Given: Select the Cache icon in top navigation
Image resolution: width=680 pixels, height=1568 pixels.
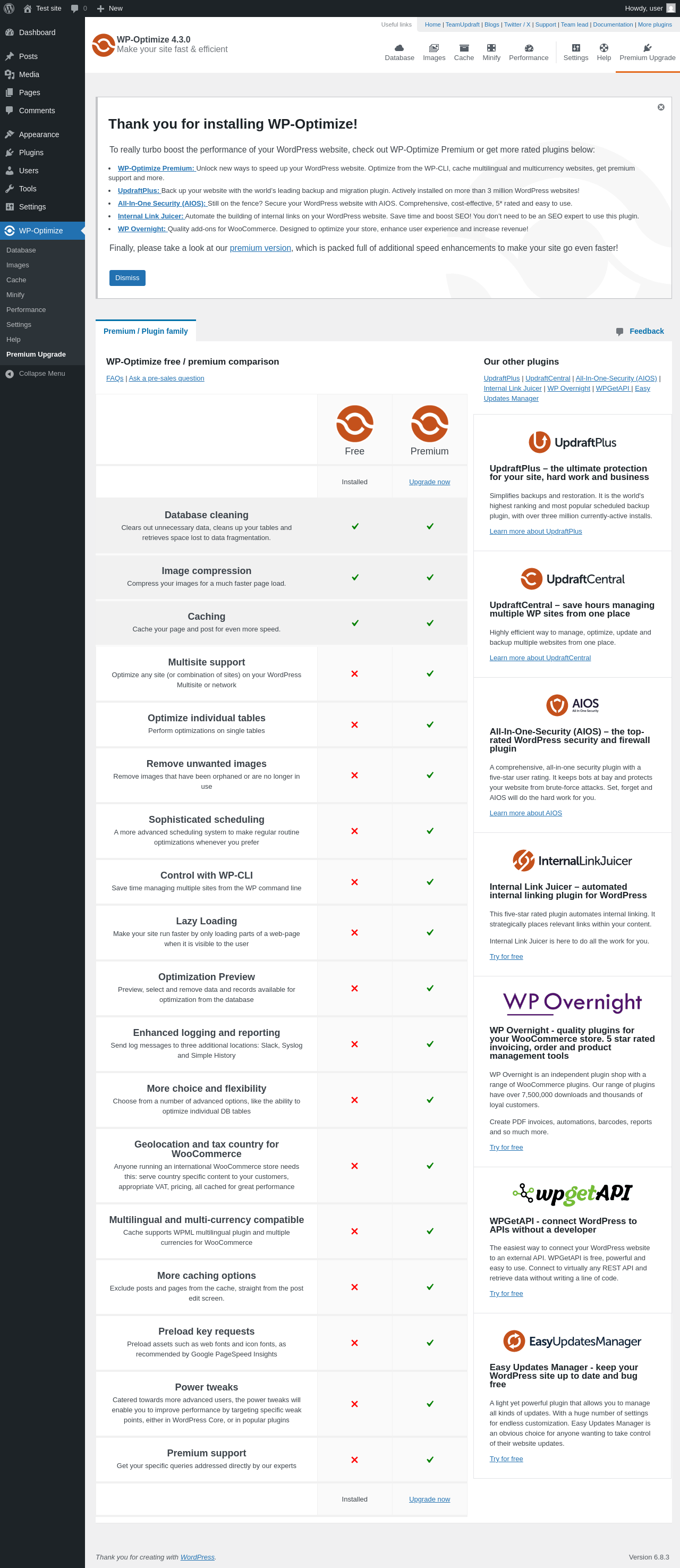Looking at the screenshot, I should (x=463, y=48).
